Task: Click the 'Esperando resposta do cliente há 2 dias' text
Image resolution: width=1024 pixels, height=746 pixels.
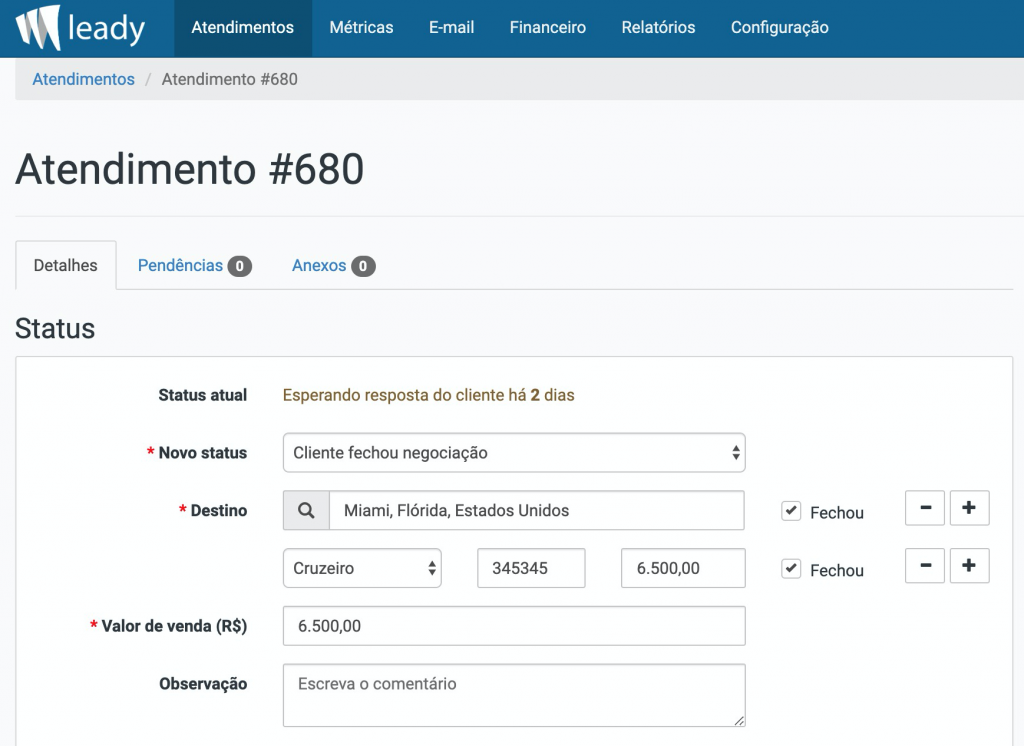Action: [428, 395]
